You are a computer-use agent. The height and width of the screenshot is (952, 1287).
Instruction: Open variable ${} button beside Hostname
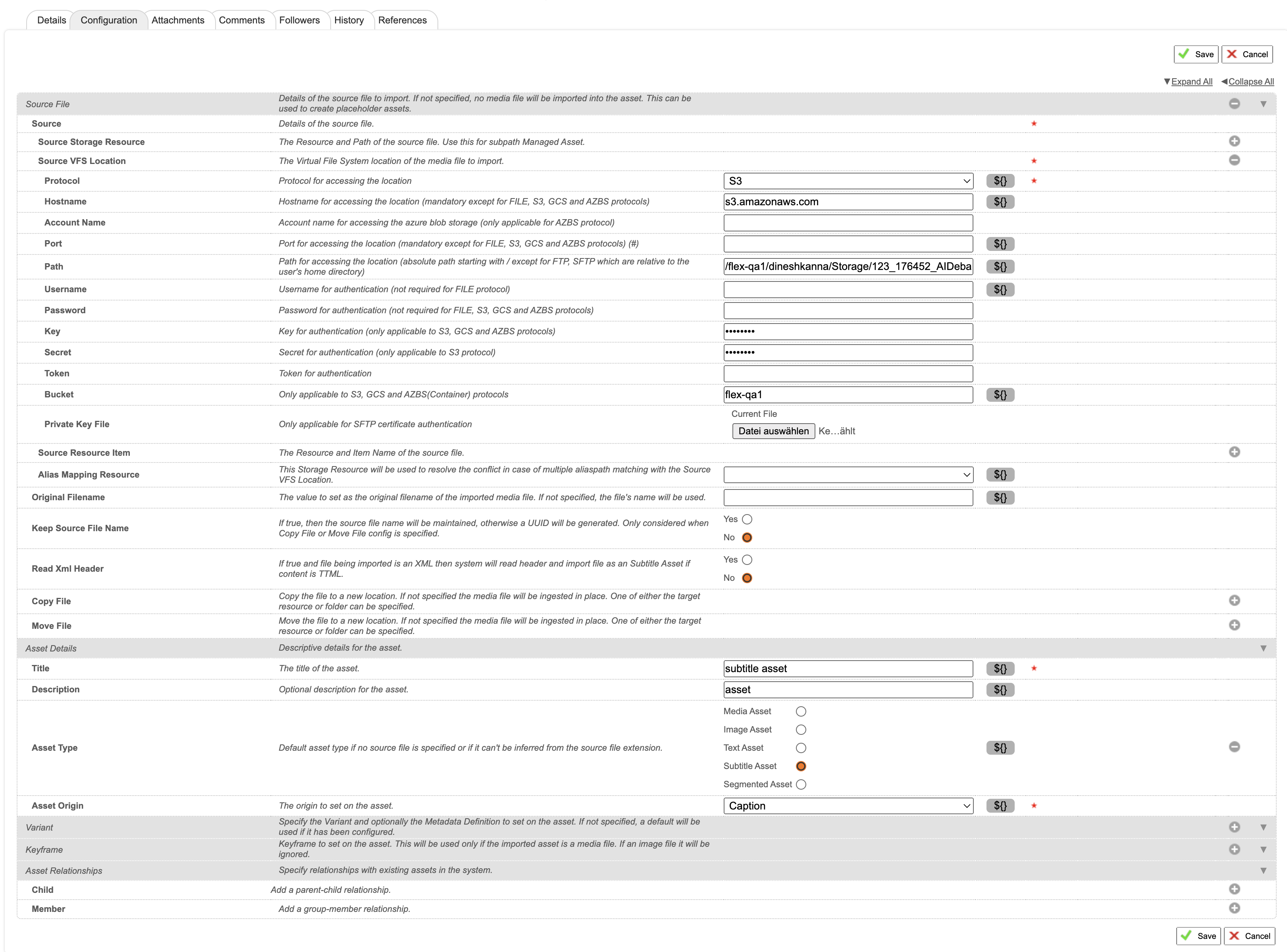(1000, 202)
